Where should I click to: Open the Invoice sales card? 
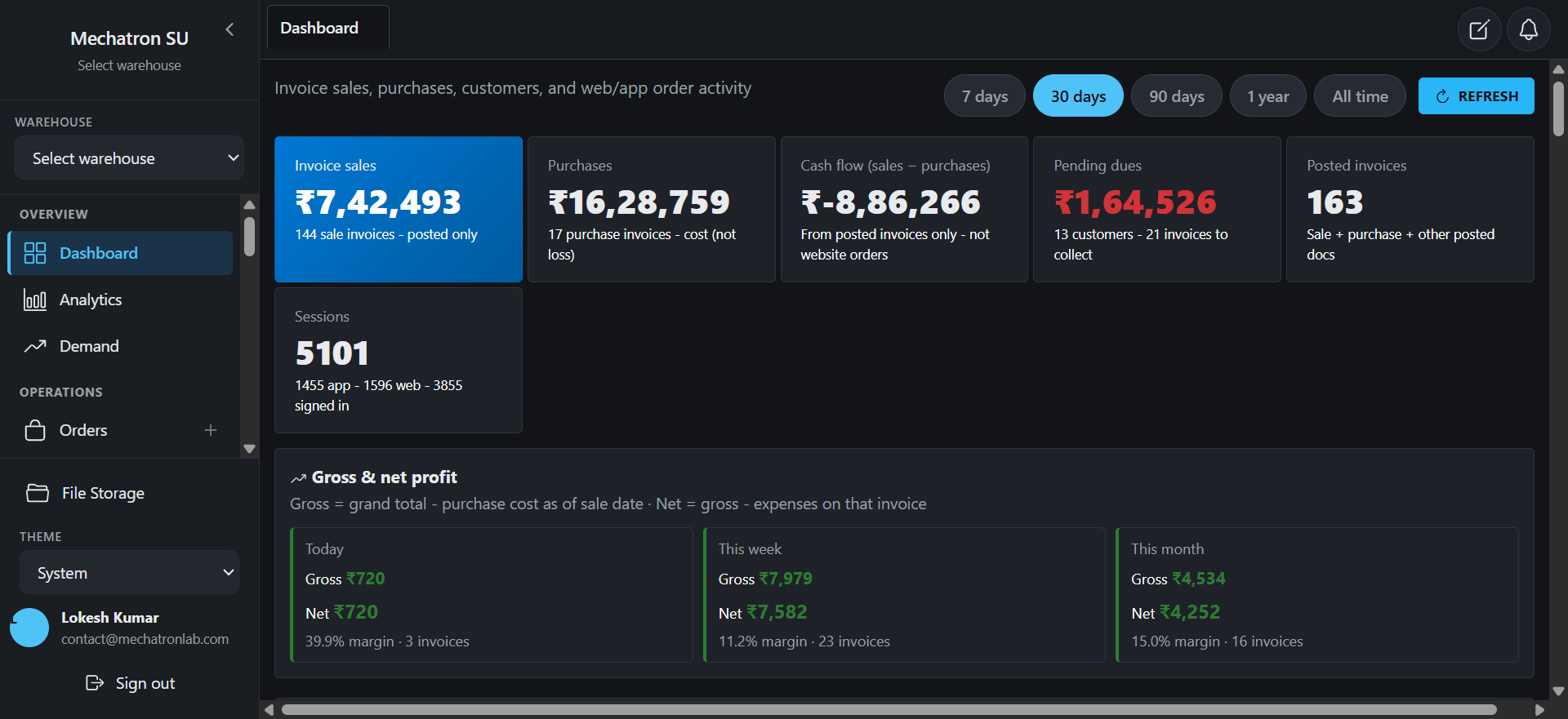point(399,209)
